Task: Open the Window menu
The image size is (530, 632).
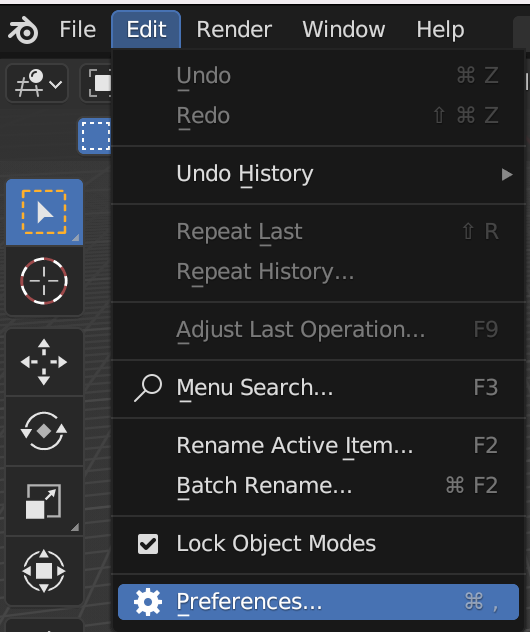Action: [x=344, y=29]
